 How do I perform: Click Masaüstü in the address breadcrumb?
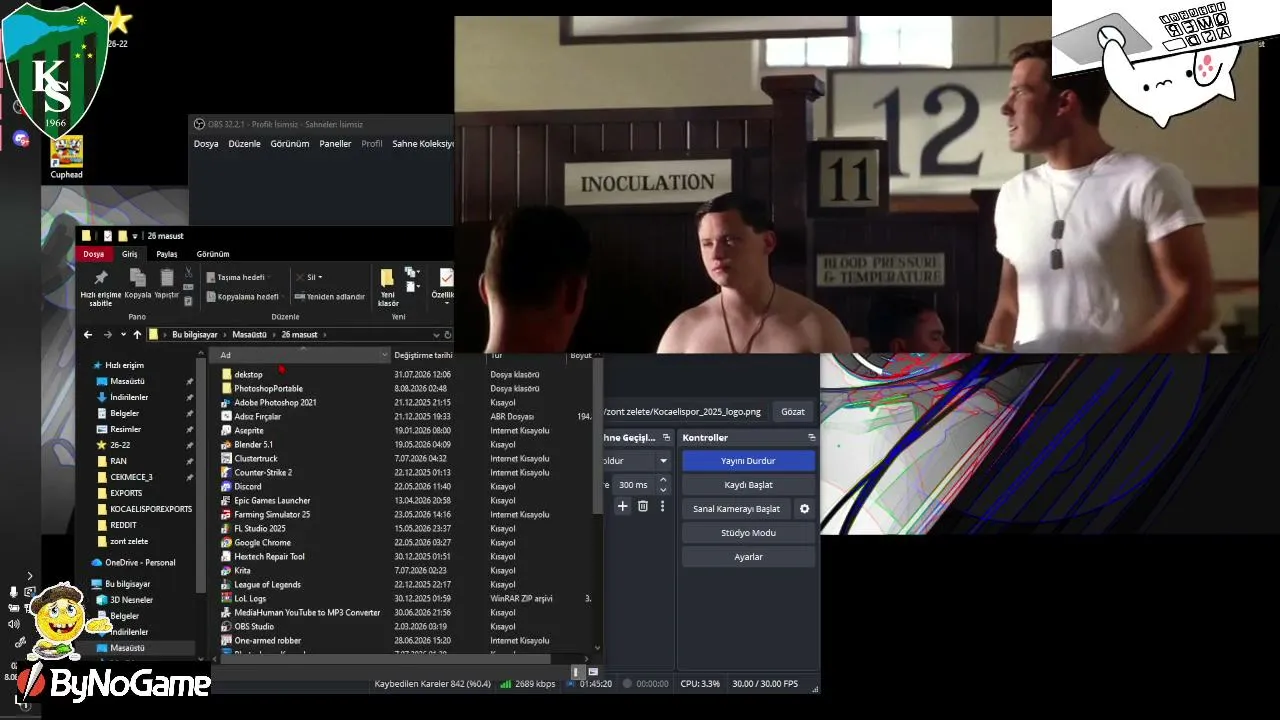coord(249,335)
